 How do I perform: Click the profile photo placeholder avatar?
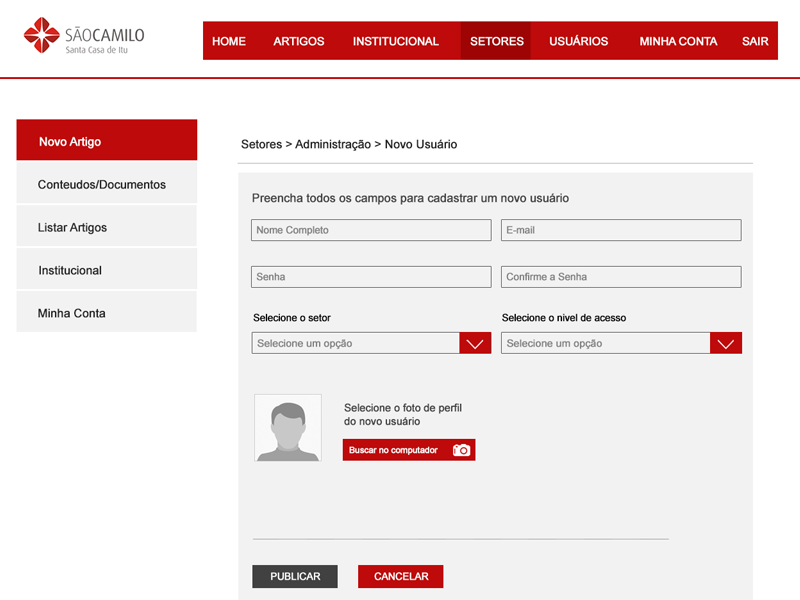tap(288, 428)
